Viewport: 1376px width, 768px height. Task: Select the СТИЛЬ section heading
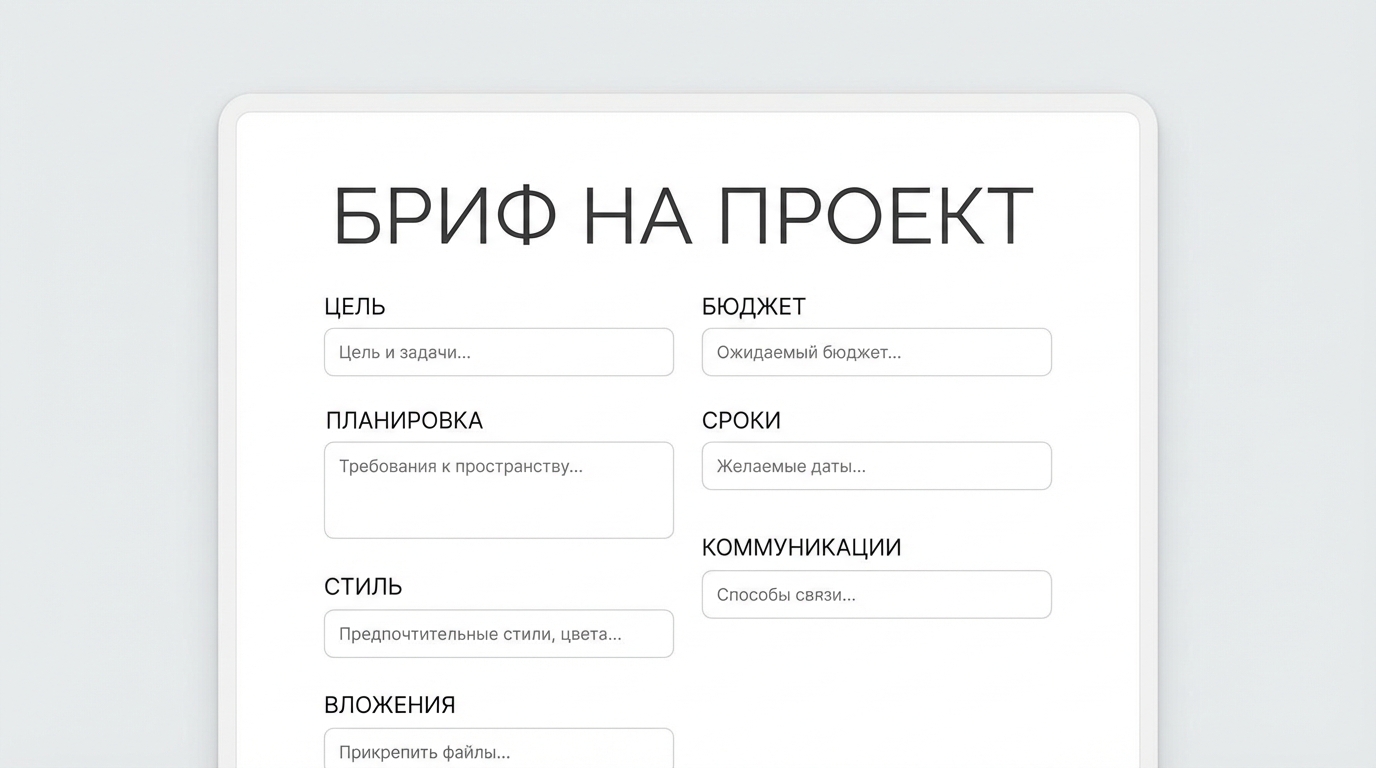pyautogui.click(x=362, y=587)
